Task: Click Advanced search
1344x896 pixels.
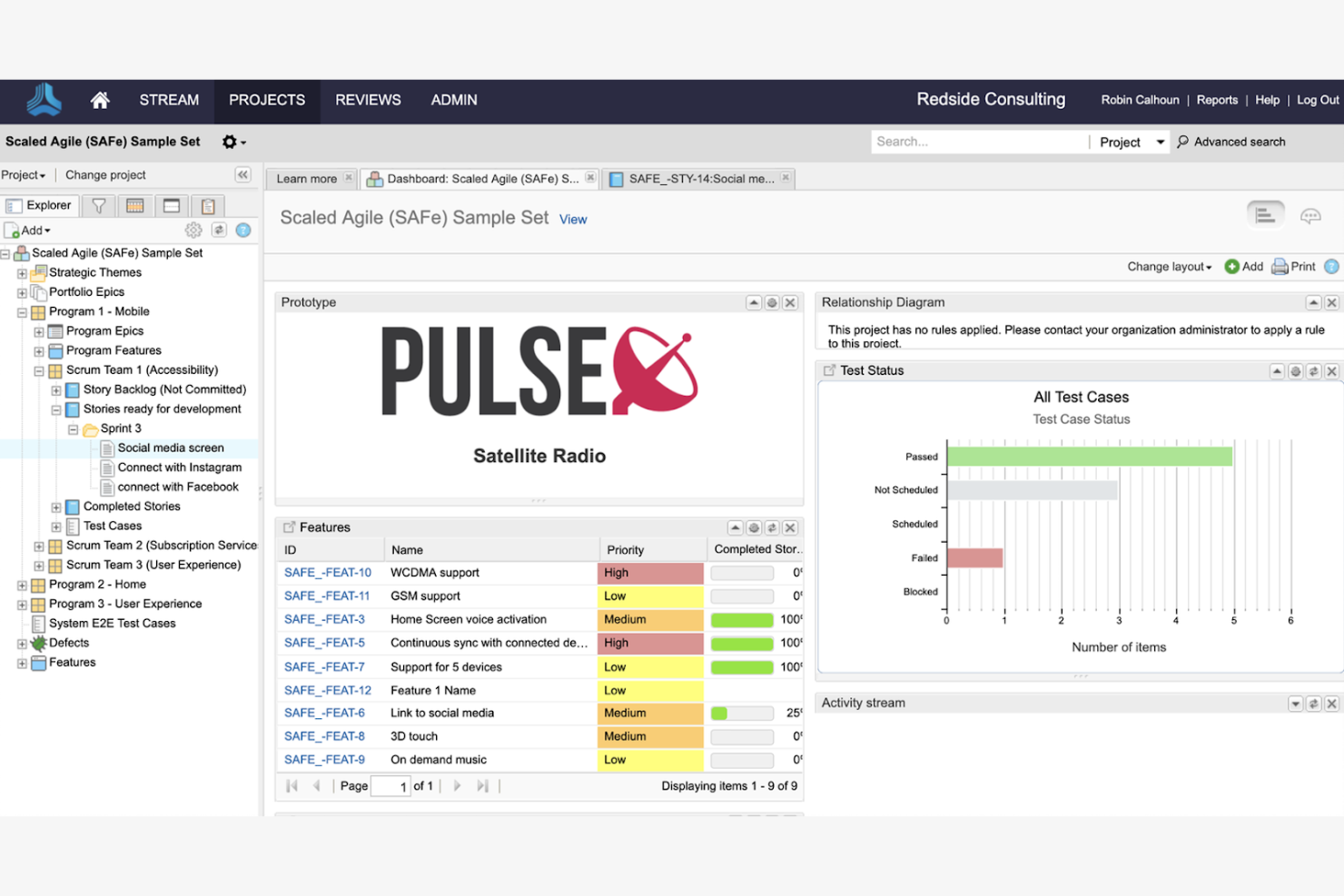Action: [x=1240, y=142]
